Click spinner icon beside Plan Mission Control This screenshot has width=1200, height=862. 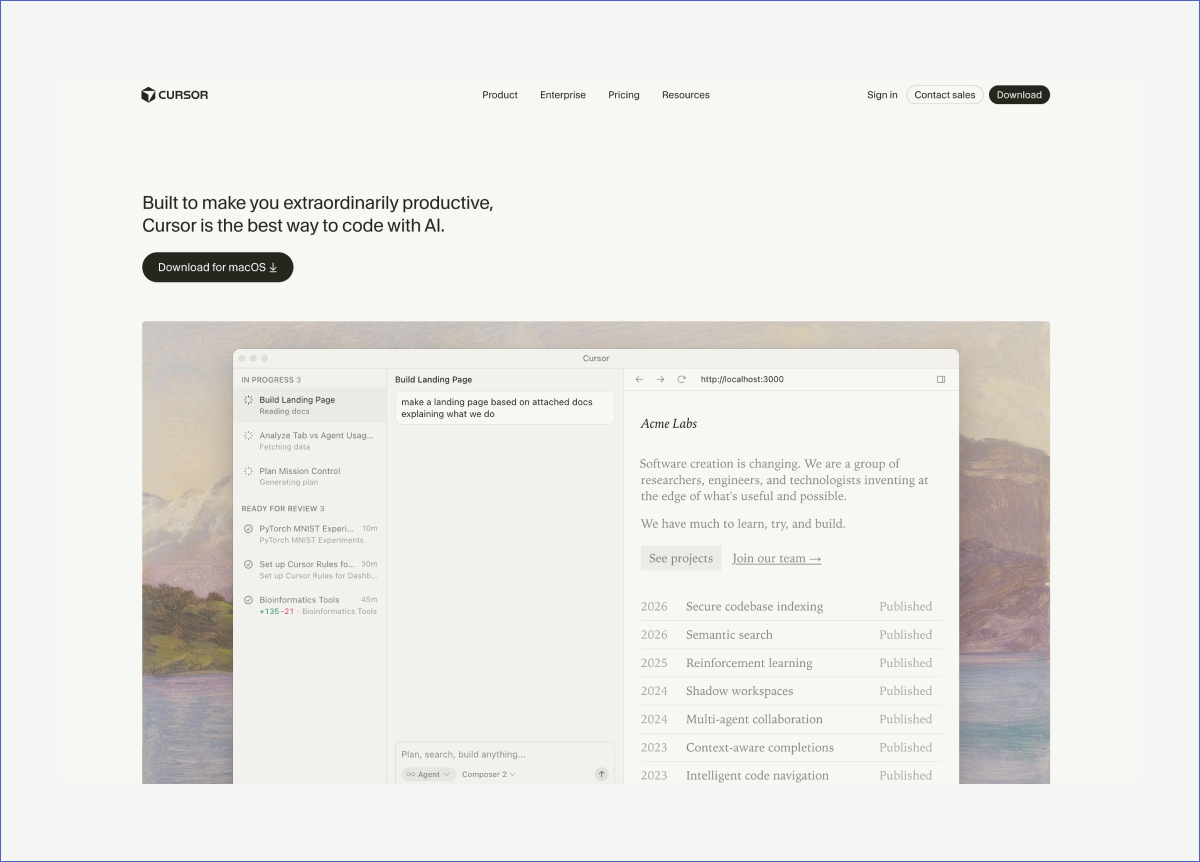coord(248,471)
